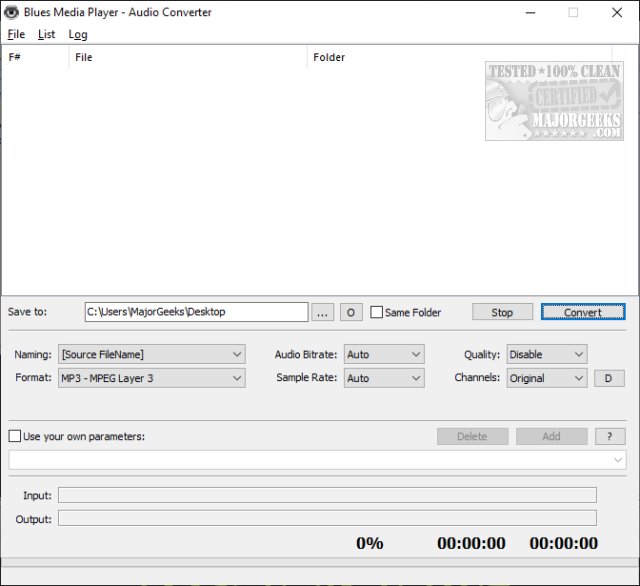Image resolution: width=640 pixels, height=586 pixels.
Task: Open the Format dropdown showing MP3
Action: tap(151, 378)
